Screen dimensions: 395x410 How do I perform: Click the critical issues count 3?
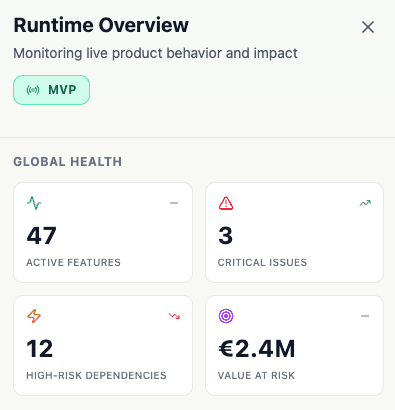225,236
